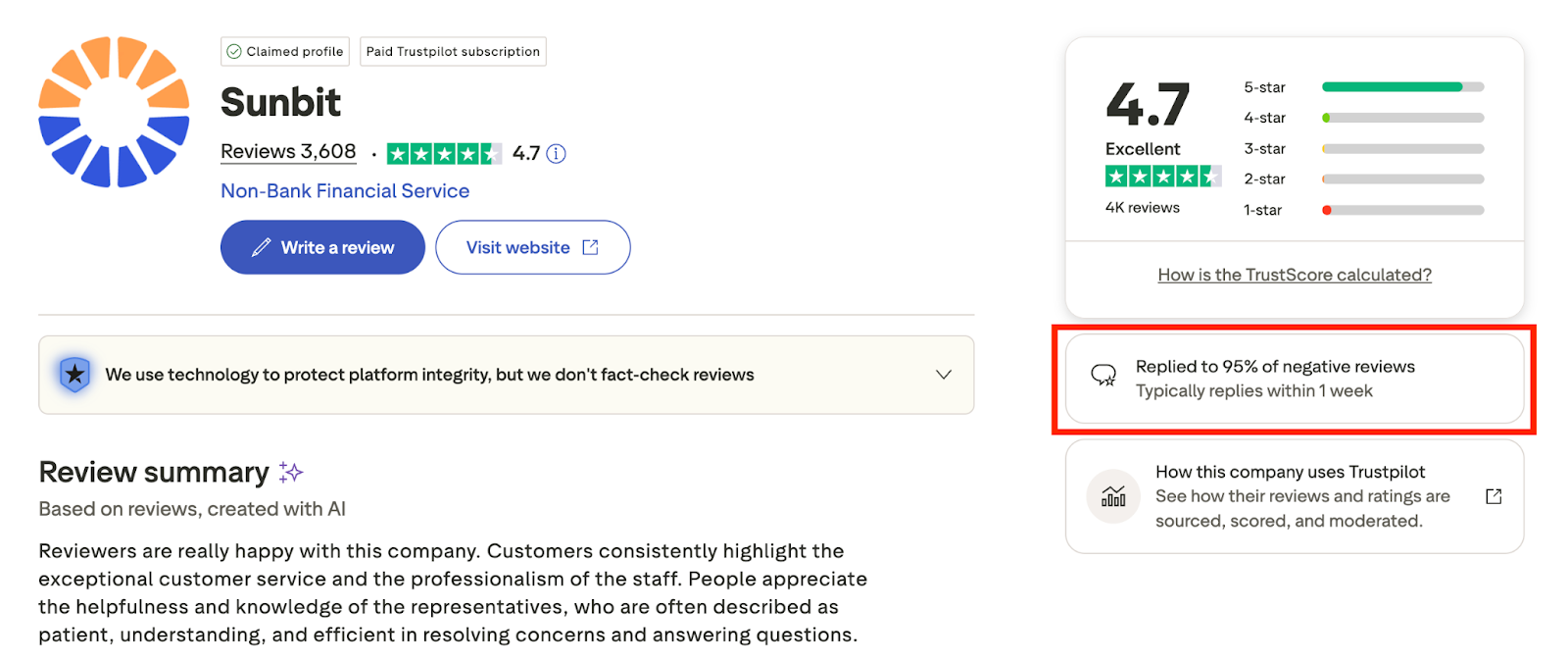Click the Write a review button
The image size is (1568, 662).
tap(322, 247)
